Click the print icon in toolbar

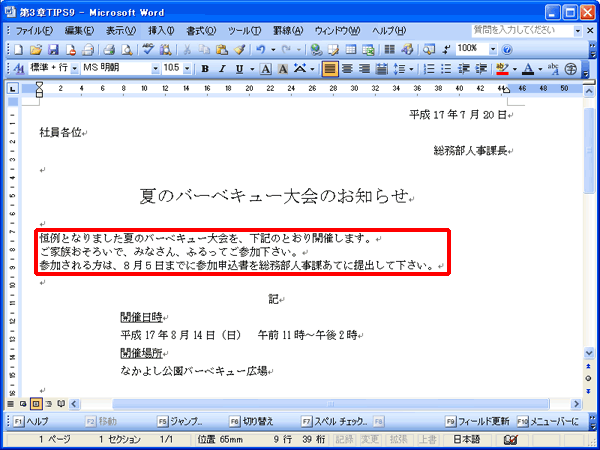[109, 49]
